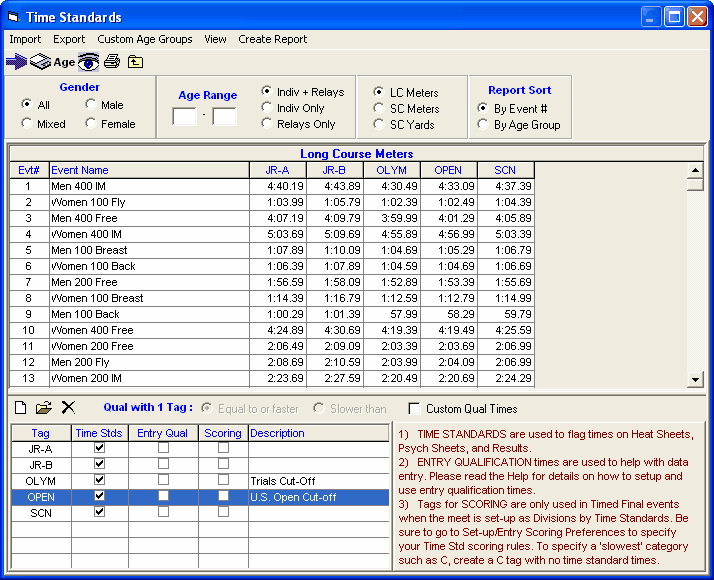Screen dimensions: 714x580
Task: Click the stacked-pages toolbar icon
Action: pos(41,61)
